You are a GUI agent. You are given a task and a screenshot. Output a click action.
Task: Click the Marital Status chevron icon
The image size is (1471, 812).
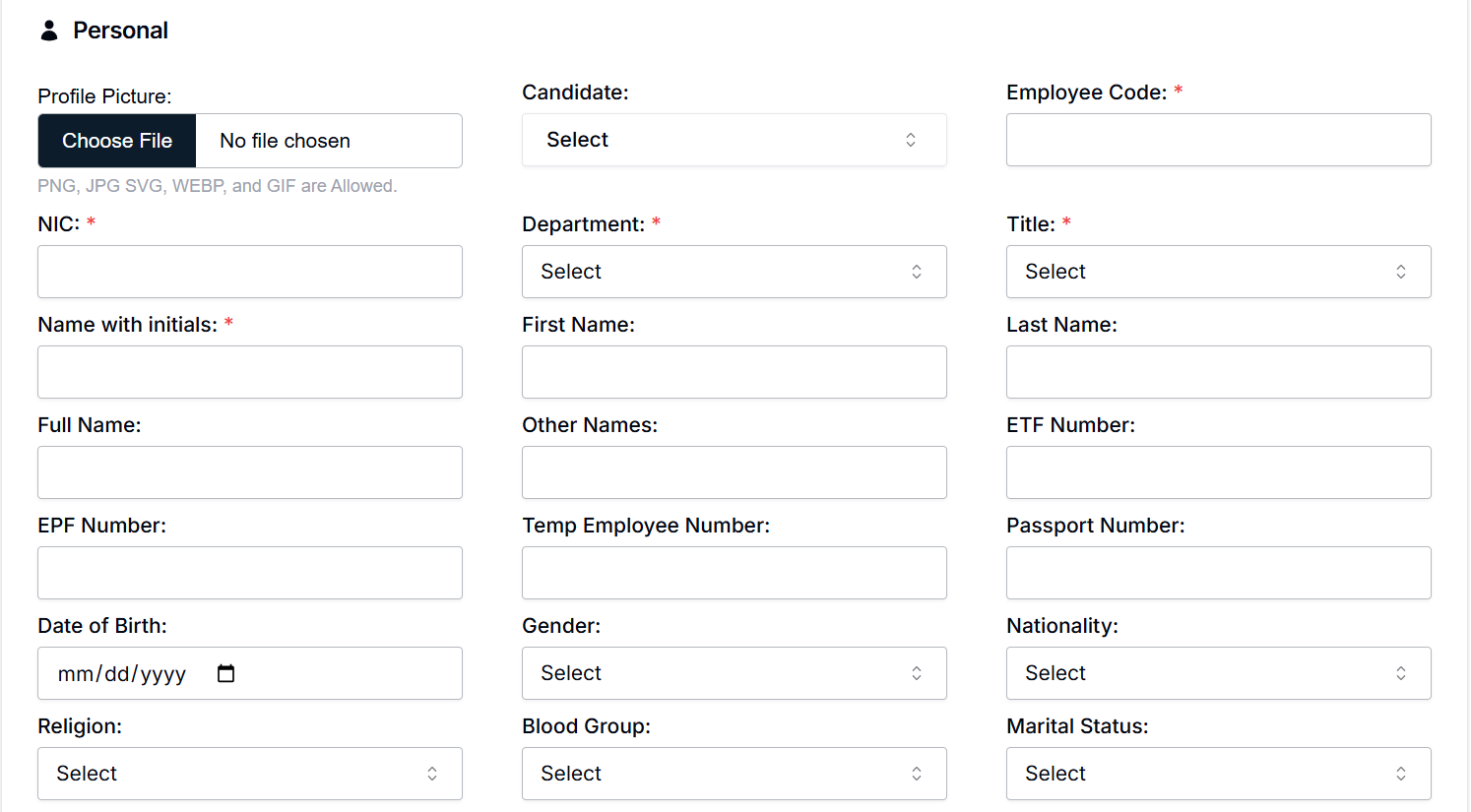[1400, 774]
